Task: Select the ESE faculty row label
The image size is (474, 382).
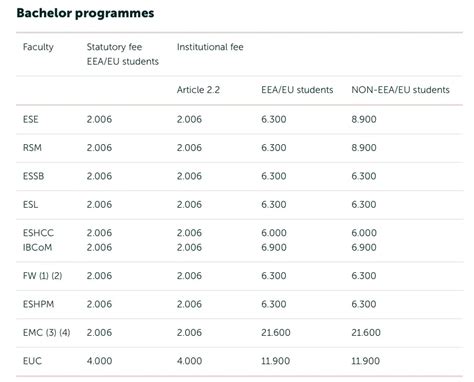Action: (31, 119)
